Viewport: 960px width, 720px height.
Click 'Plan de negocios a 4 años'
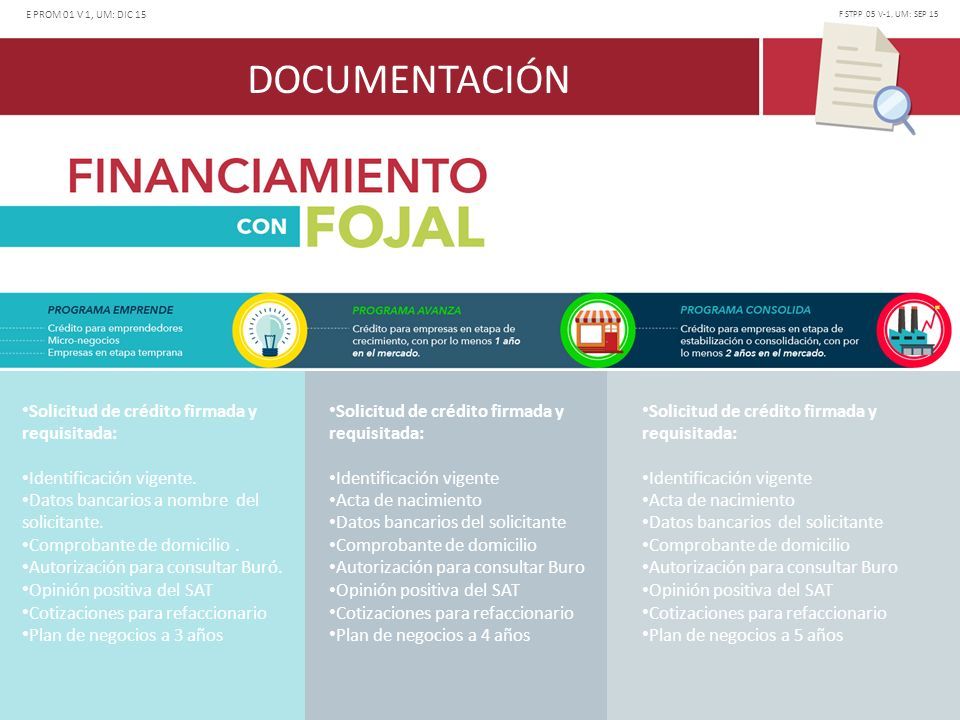coord(430,635)
